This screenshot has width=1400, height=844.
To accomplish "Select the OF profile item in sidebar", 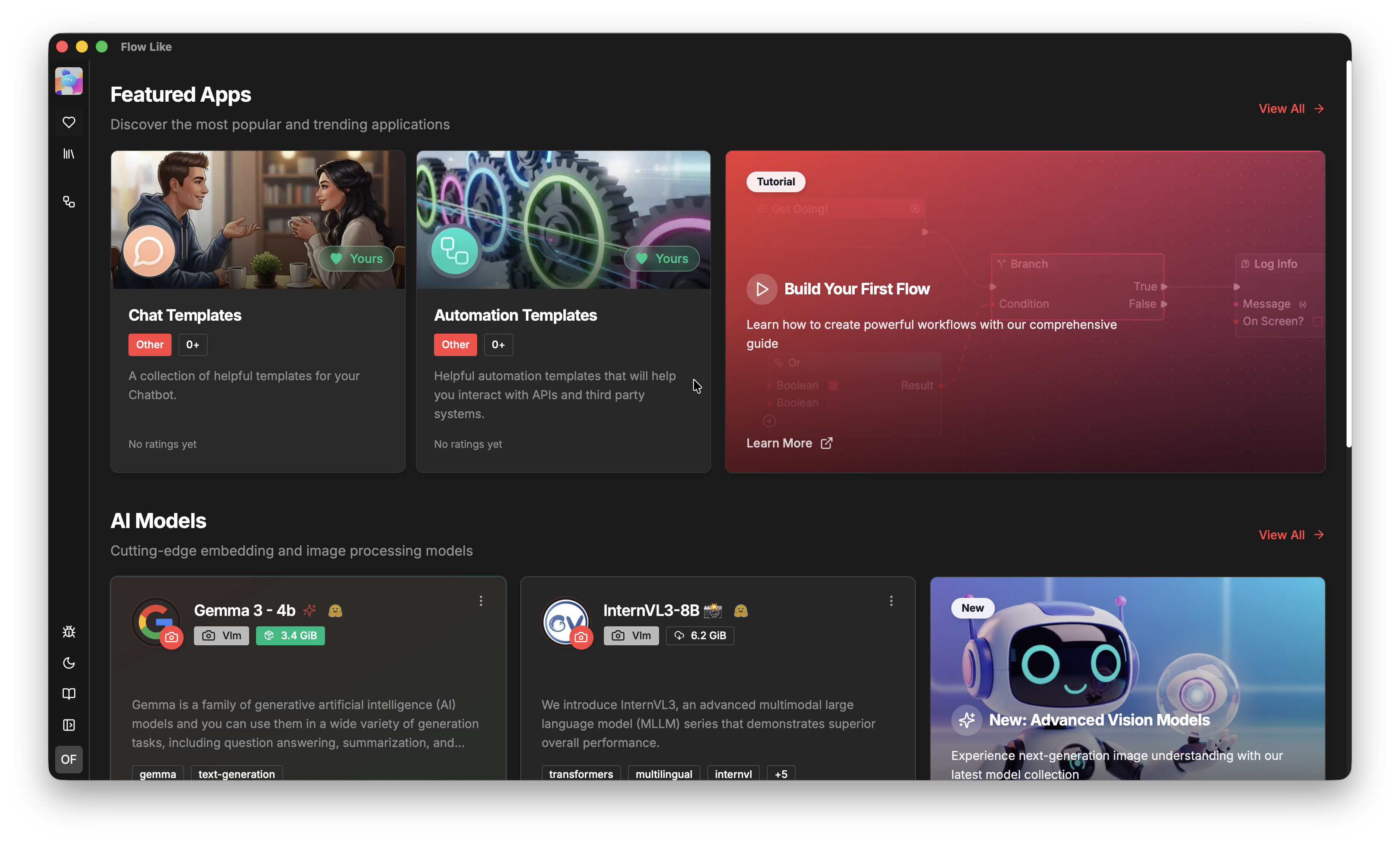I will point(68,760).
